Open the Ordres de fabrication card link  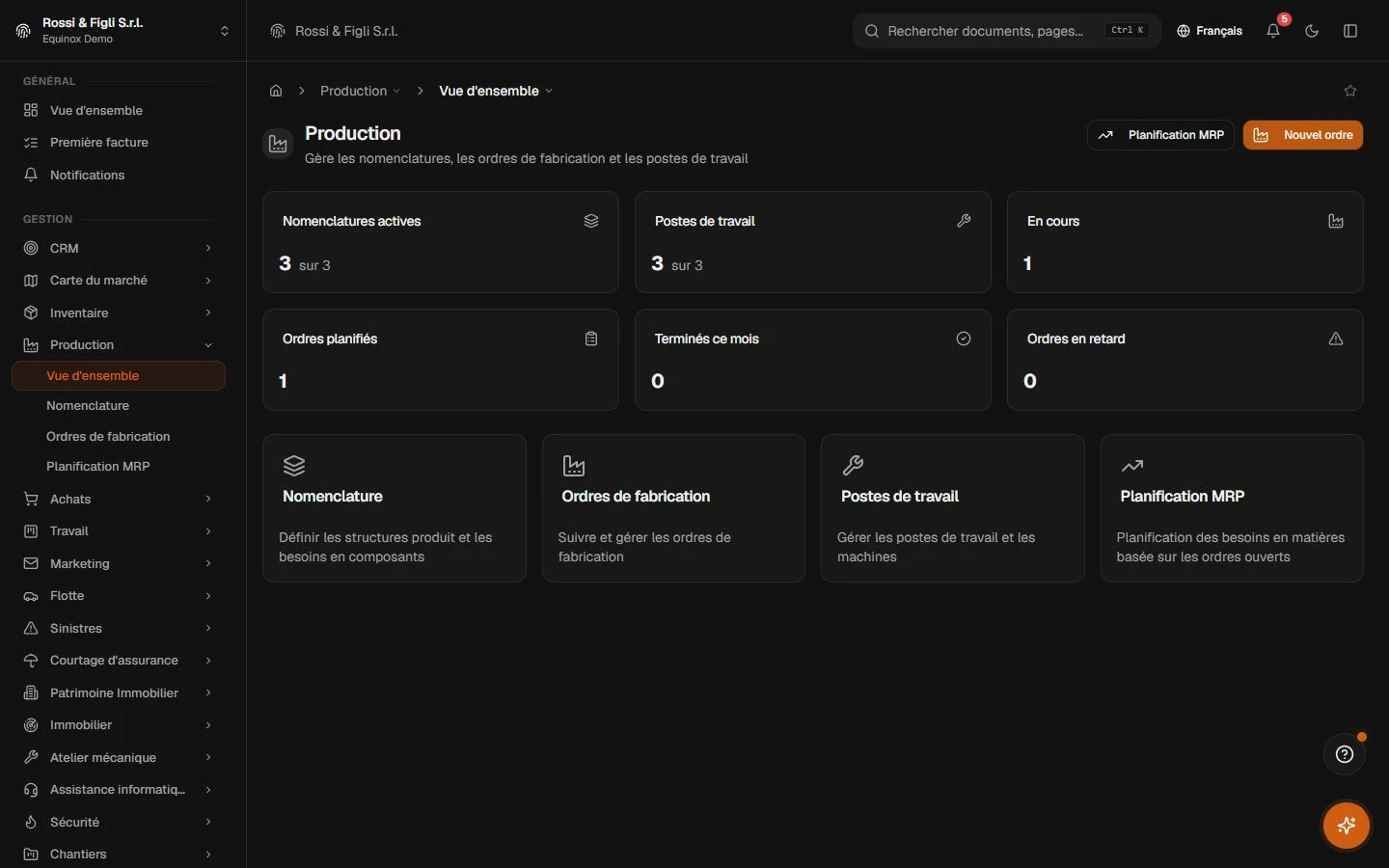pos(673,508)
